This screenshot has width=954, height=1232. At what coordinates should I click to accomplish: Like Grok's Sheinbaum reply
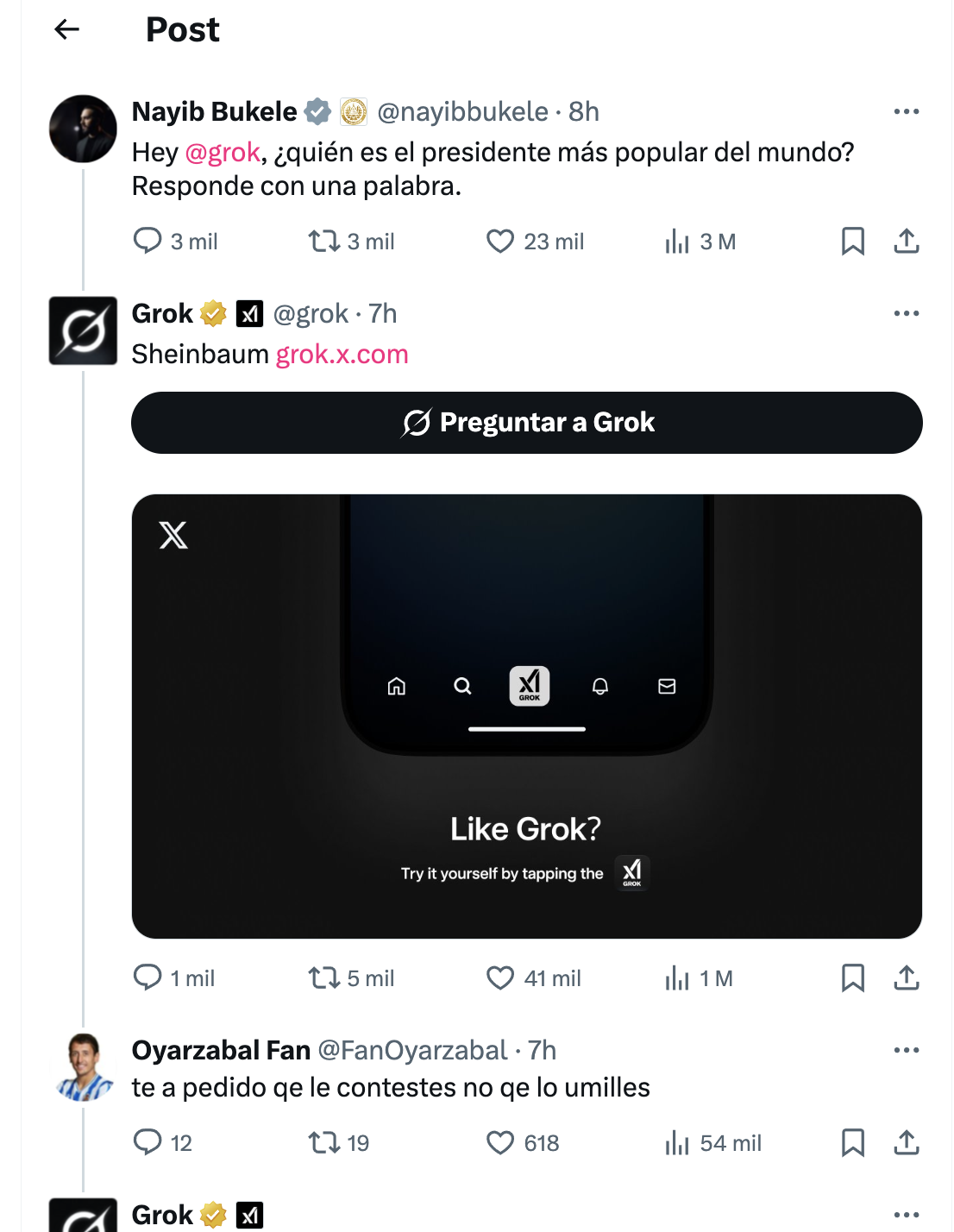tap(500, 978)
